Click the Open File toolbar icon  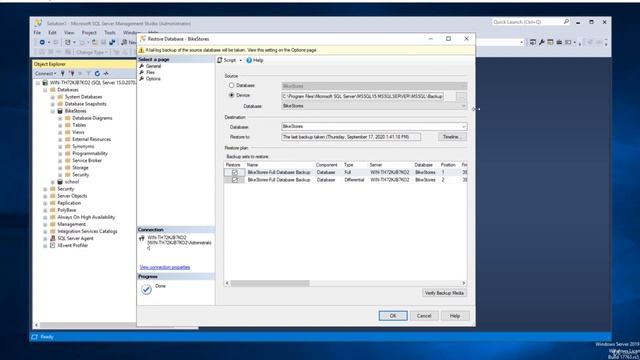tap(94, 42)
